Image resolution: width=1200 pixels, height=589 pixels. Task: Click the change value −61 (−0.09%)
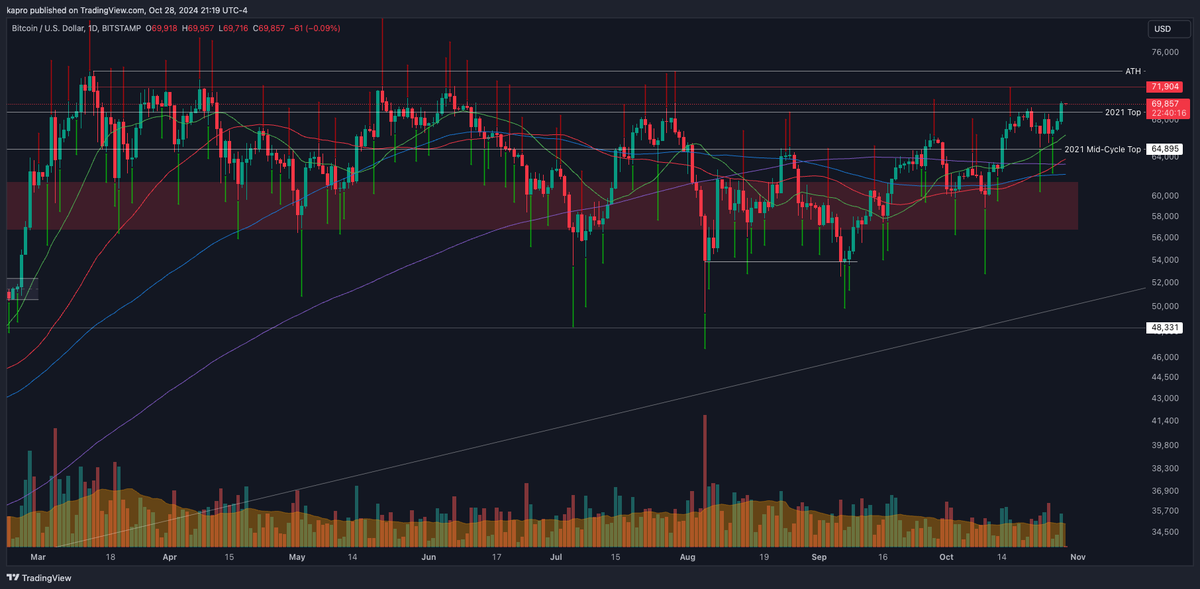click(x=315, y=28)
